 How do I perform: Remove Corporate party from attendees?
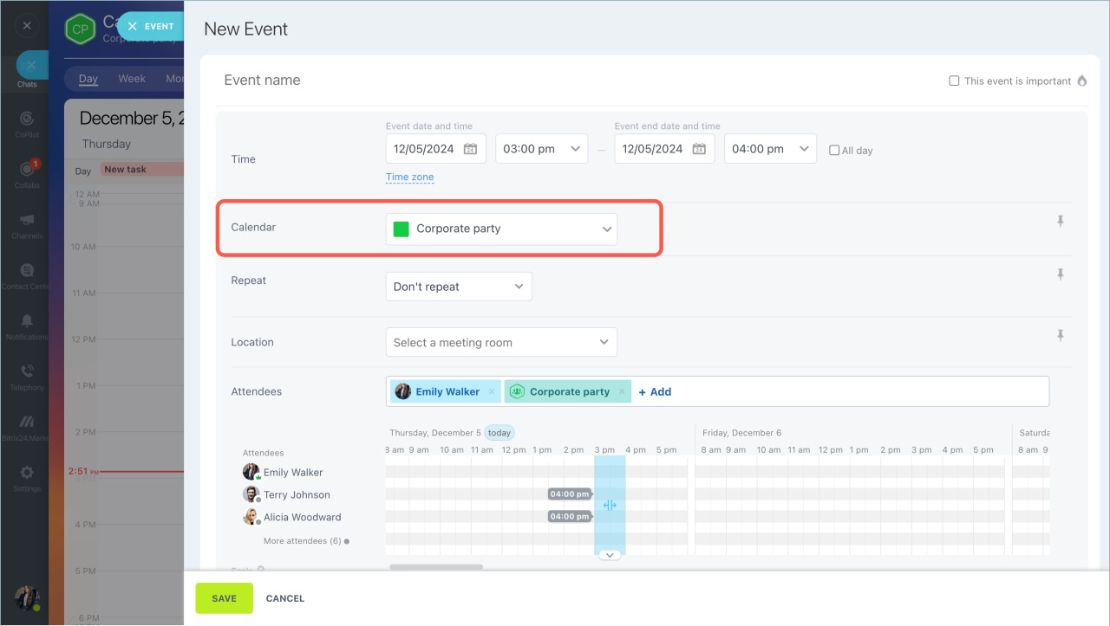point(622,392)
